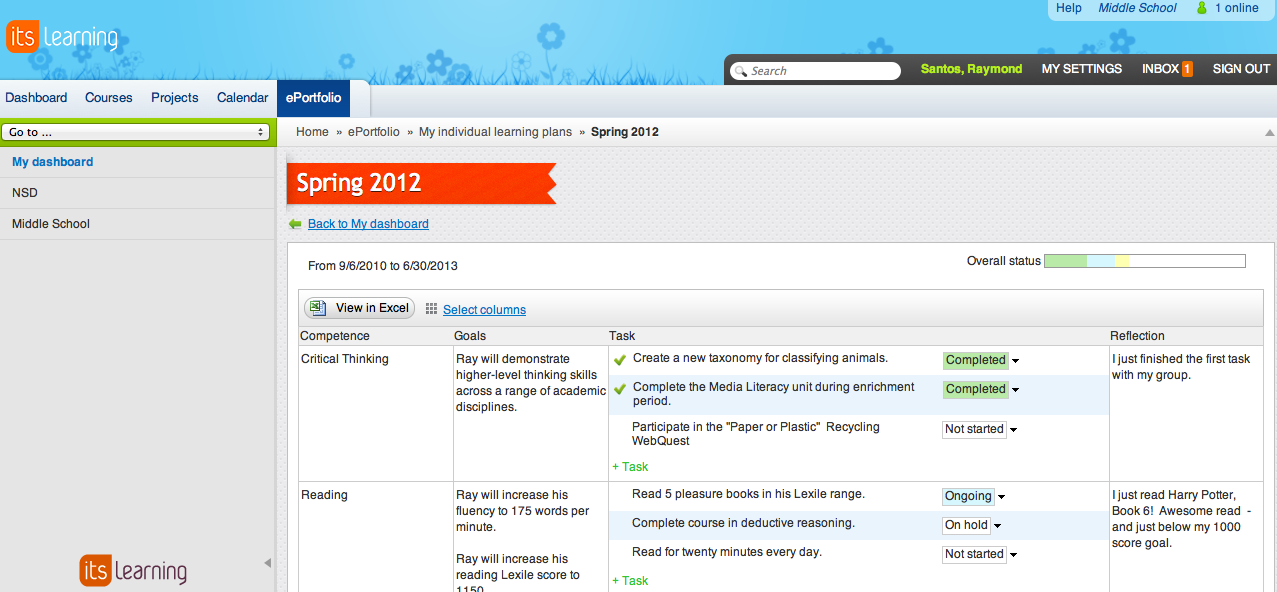This screenshot has height=592, width=1277.
Task: Open MY SETTINGS menu
Action: pos(1082,69)
